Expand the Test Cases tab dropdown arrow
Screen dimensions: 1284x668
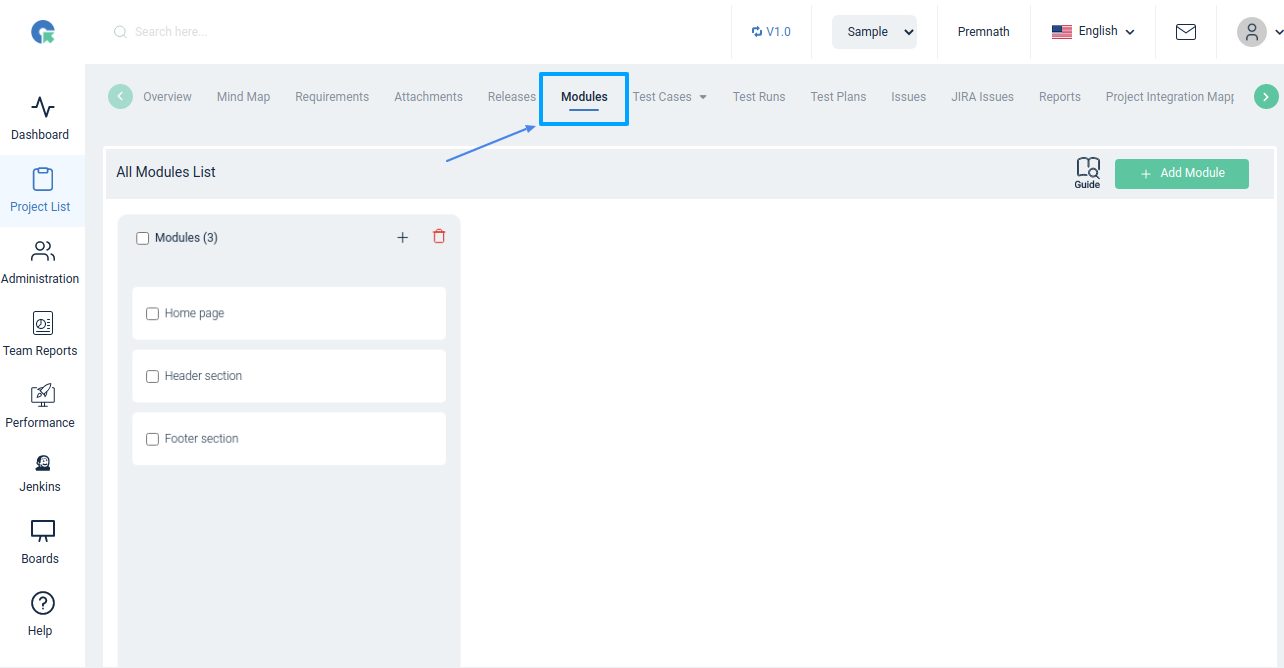(703, 97)
